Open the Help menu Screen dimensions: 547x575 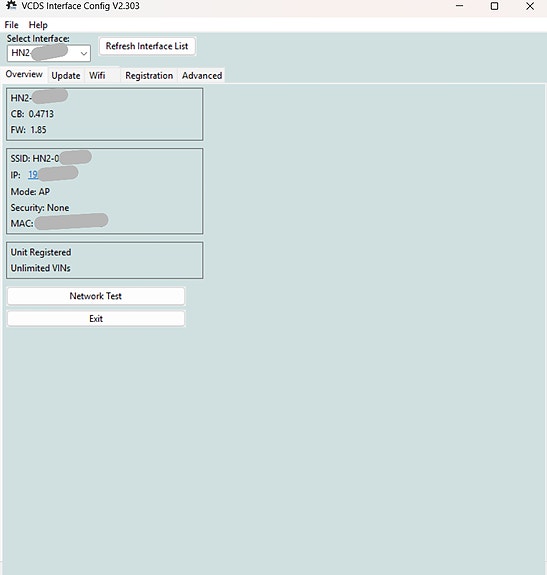pos(38,25)
